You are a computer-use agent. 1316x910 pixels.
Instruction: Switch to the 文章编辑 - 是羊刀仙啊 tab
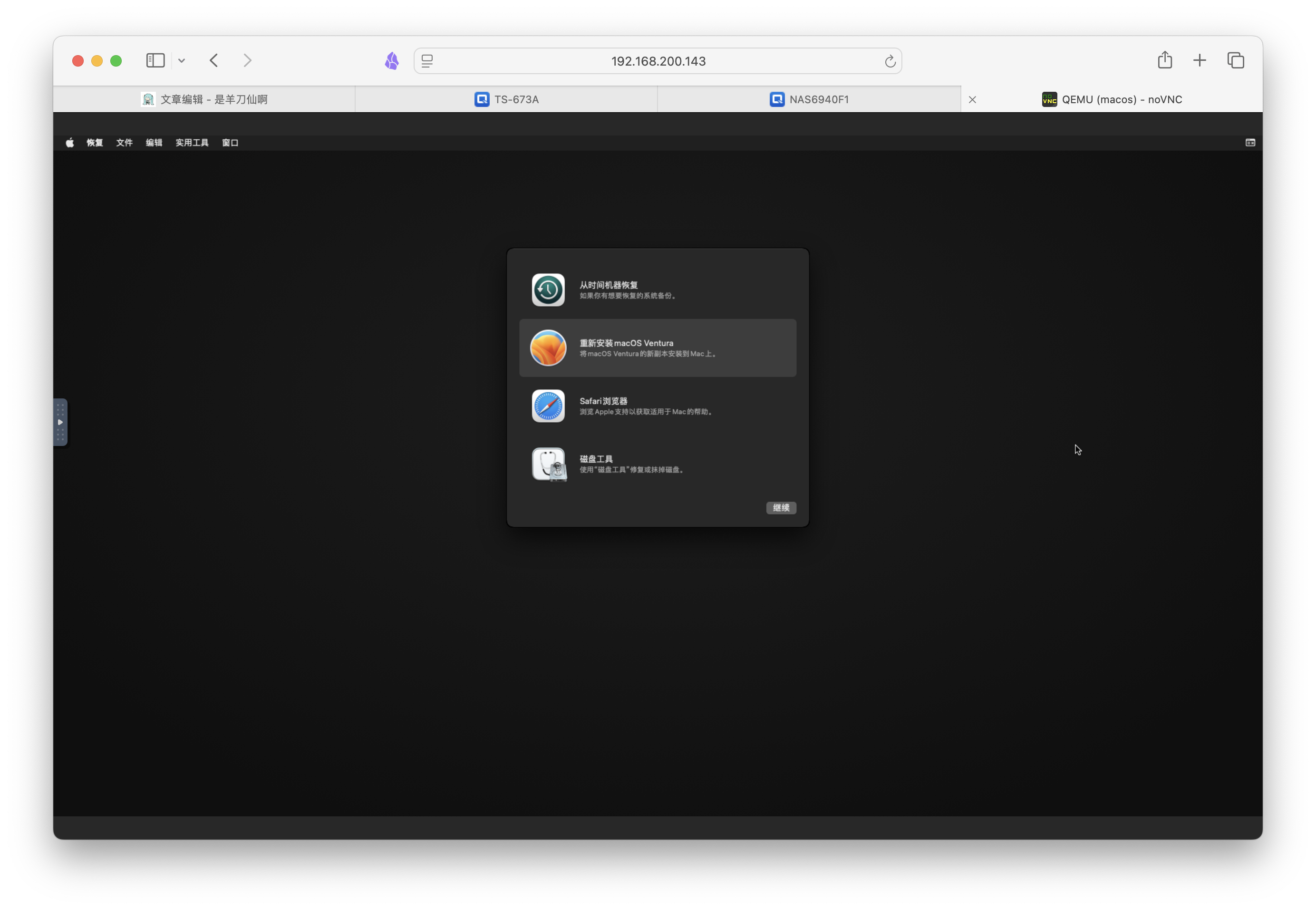pyautogui.click(x=204, y=99)
